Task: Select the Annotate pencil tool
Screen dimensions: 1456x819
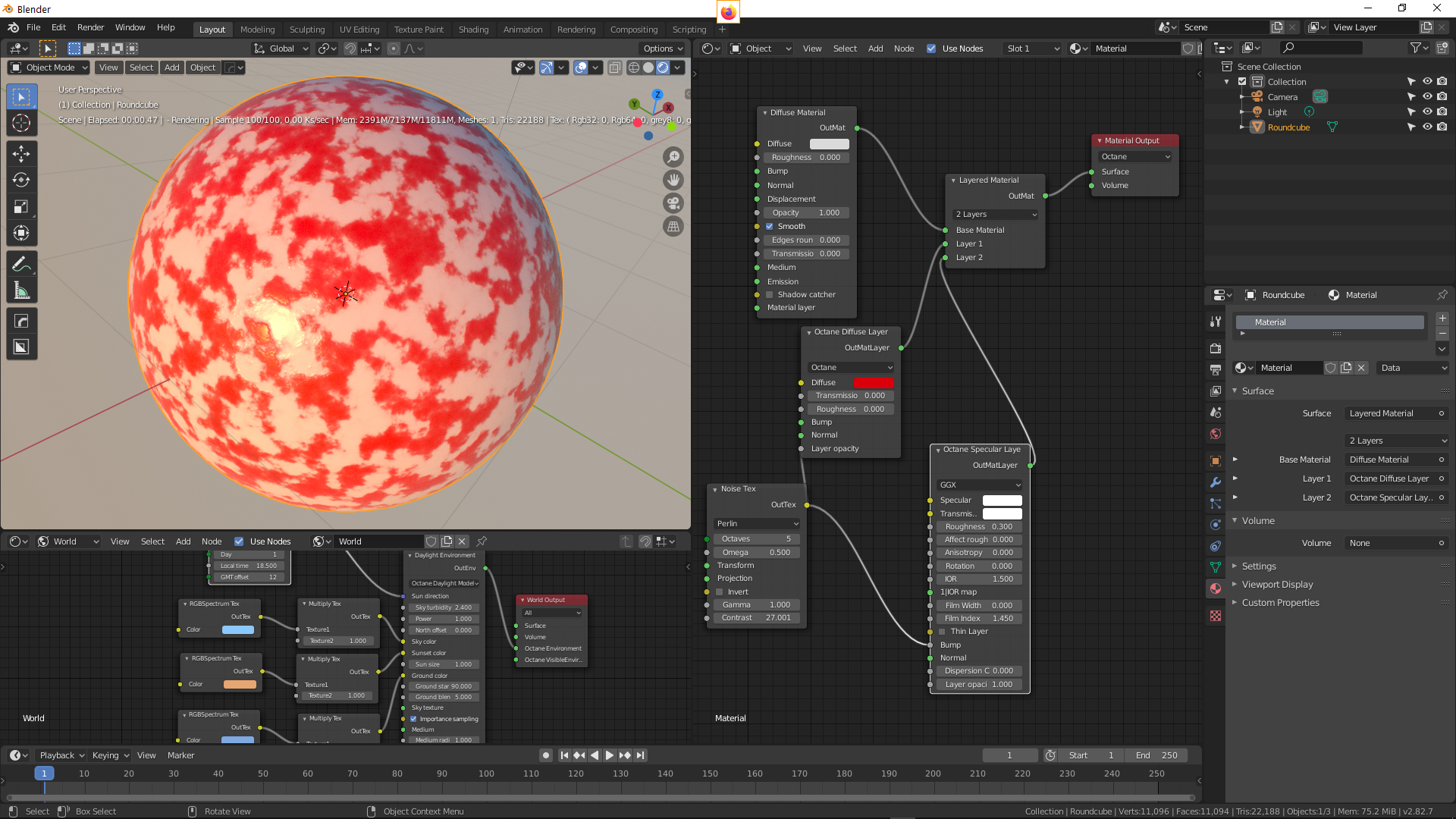Action: (x=21, y=263)
